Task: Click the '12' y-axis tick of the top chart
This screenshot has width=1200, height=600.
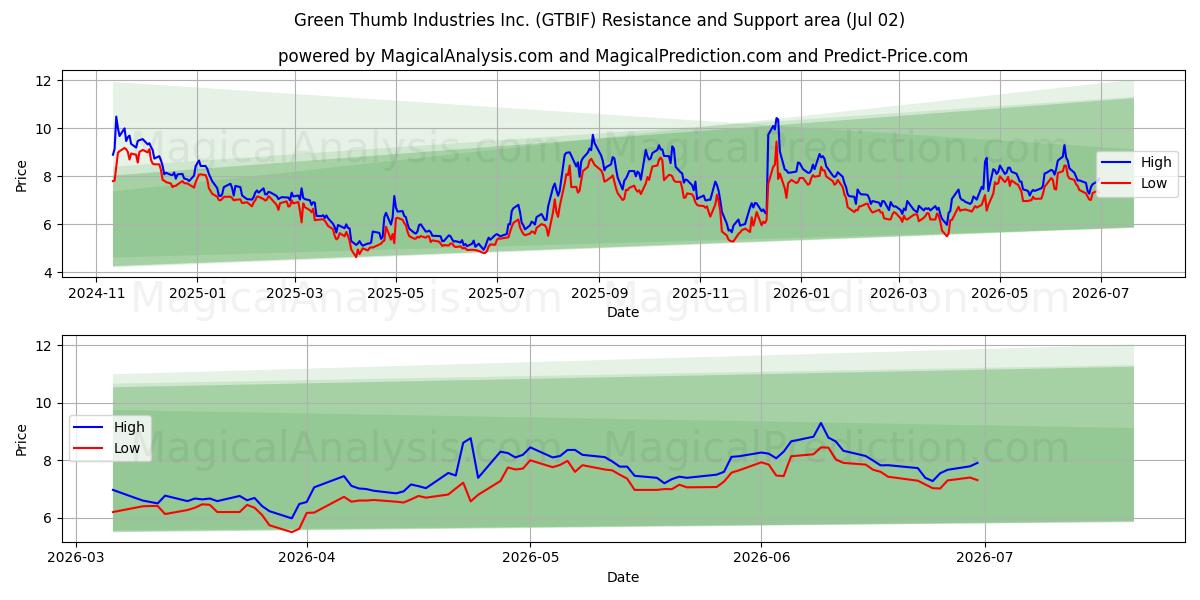Action: click(45, 80)
